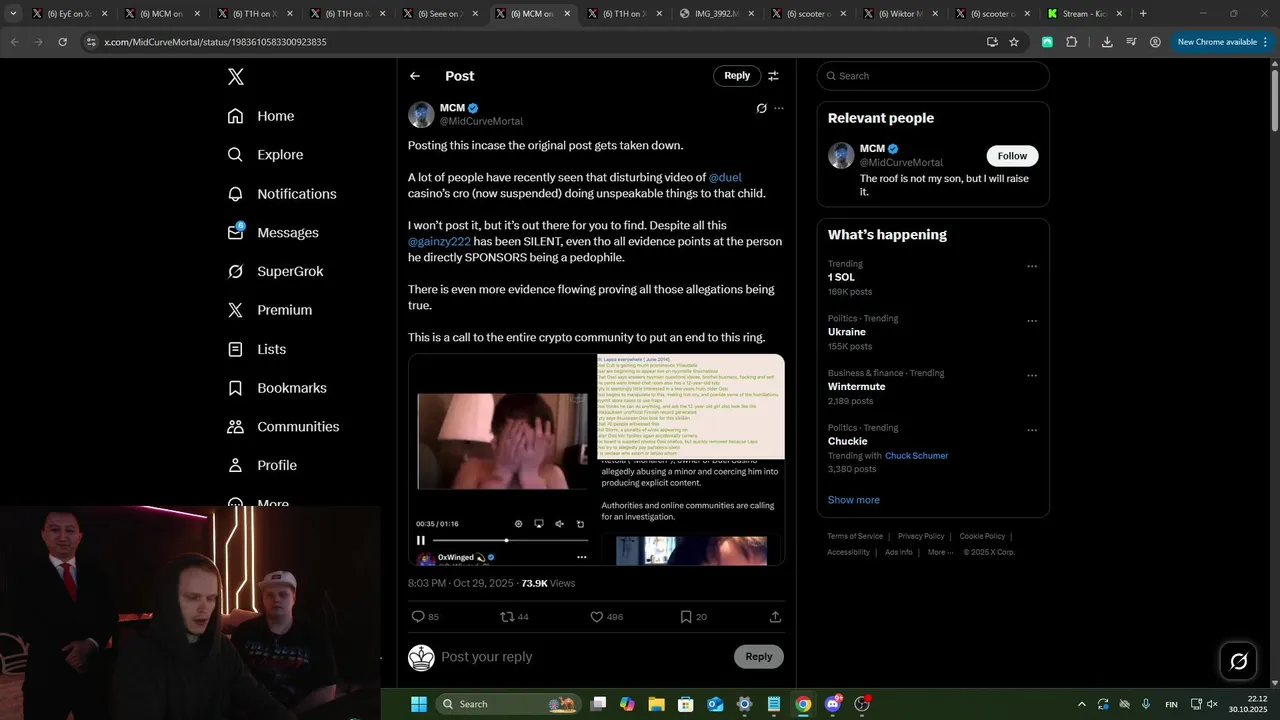Go back with the Post back arrow
This screenshot has width=1280, height=720.
click(x=415, y=76)
